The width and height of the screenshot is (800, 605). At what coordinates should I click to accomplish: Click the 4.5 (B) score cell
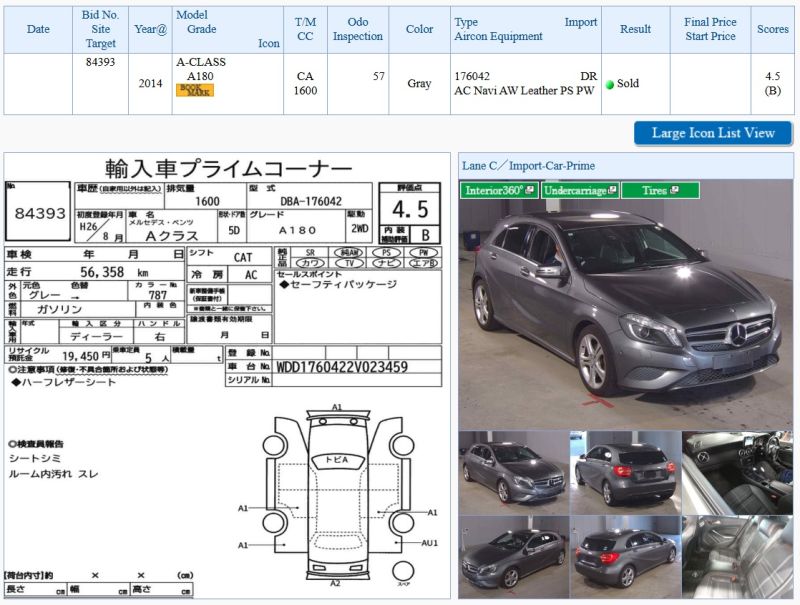(772, 84)
